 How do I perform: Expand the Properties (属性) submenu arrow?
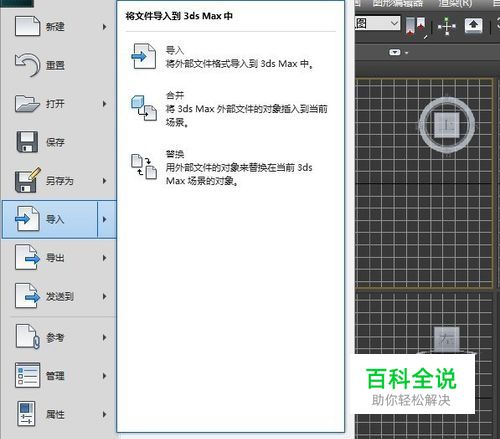click(x=105, y=414)
